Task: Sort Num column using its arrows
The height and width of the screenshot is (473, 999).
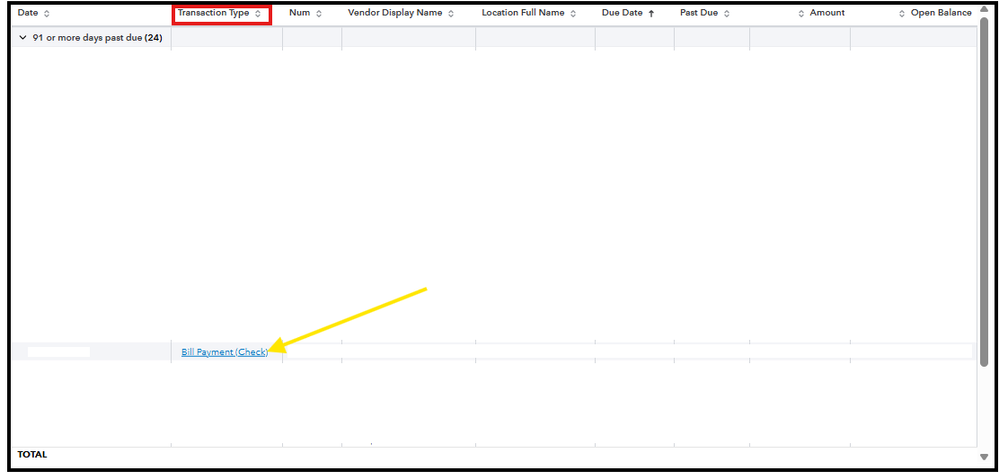Action: point(319,13)
